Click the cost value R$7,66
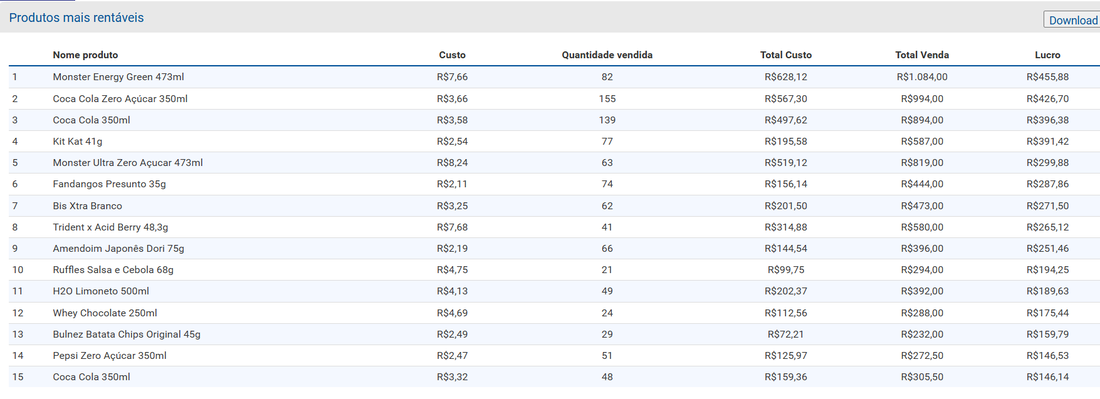1100x399 pixels. [x=452, y=77]
